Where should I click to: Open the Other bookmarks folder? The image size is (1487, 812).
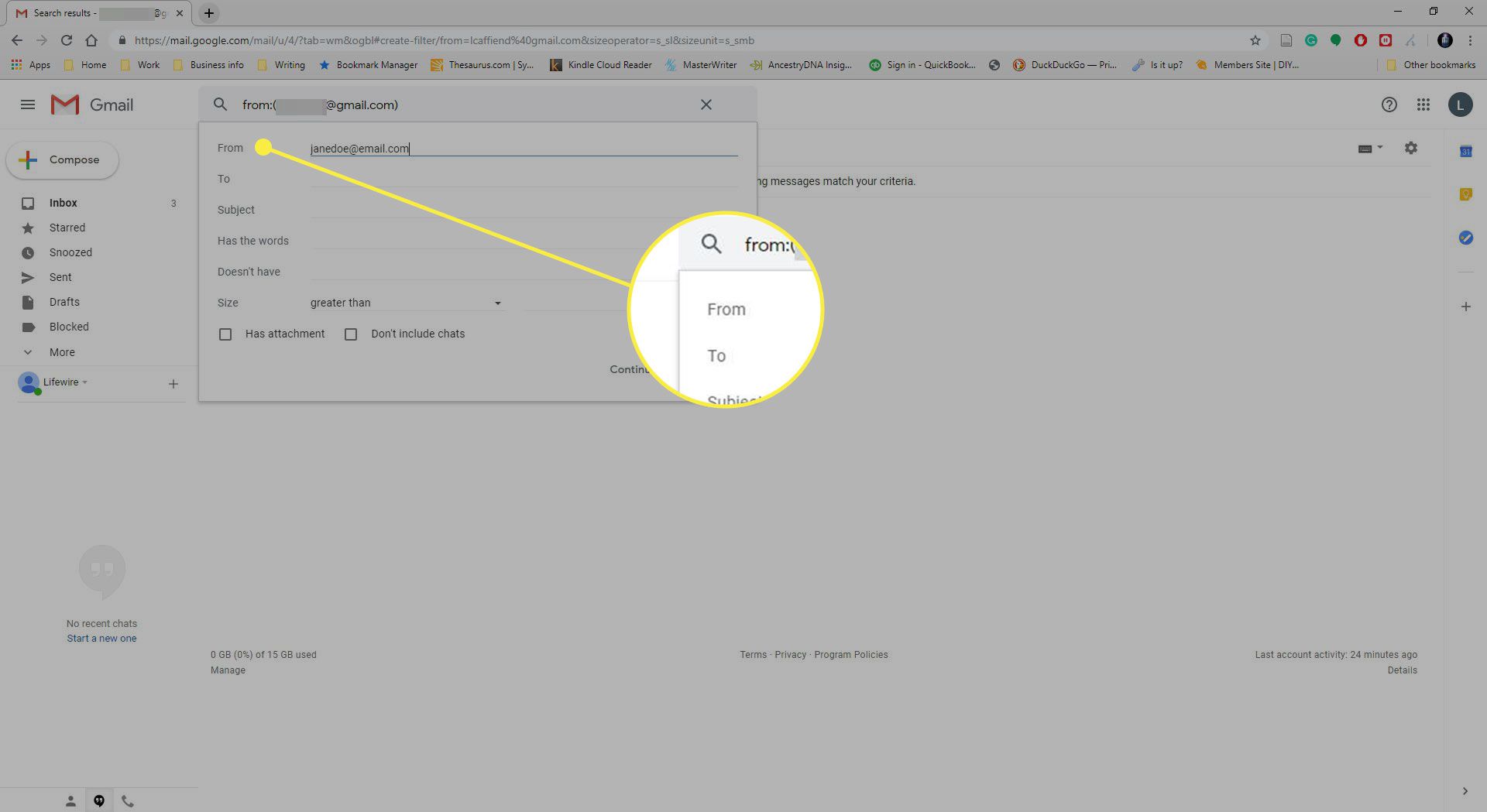tap(1430, 65)
